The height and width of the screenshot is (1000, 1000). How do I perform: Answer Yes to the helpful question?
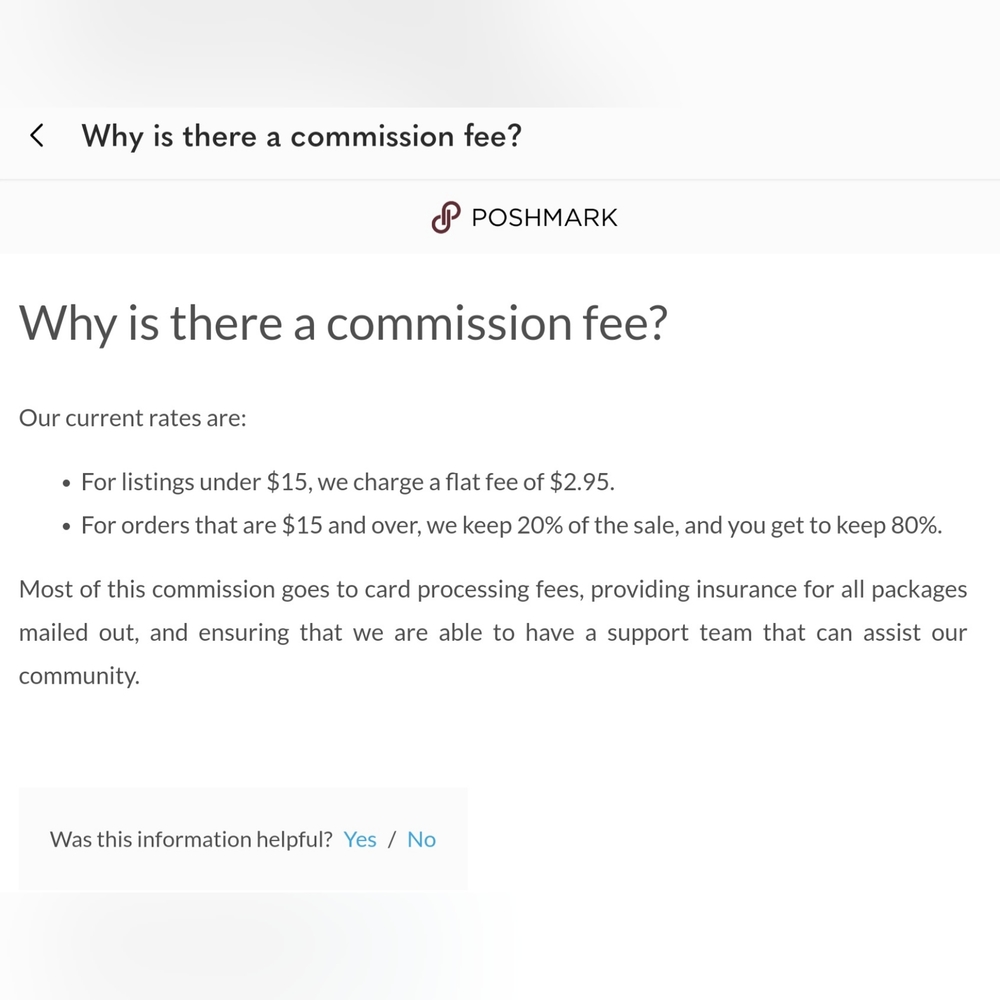click(x=360, y=839)
